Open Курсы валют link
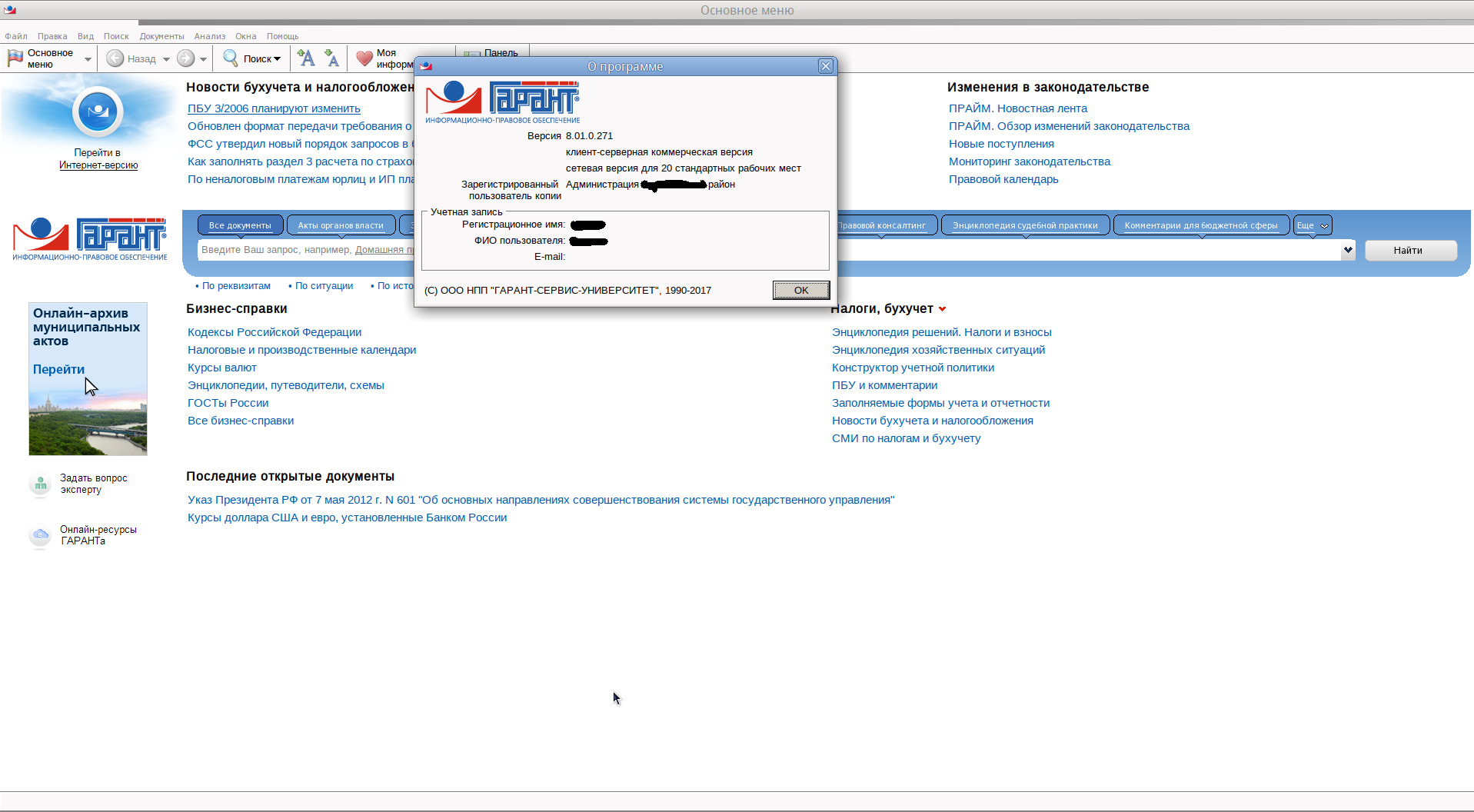Image resolution: width=1474 pixels, height=812 pixels. point(222,368)
